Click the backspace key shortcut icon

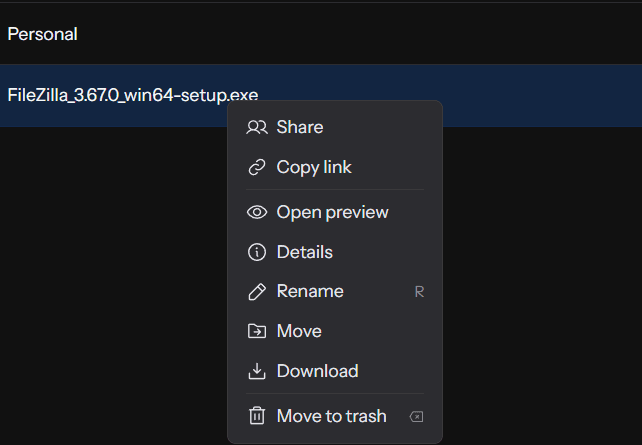click(x=418, y=416)
